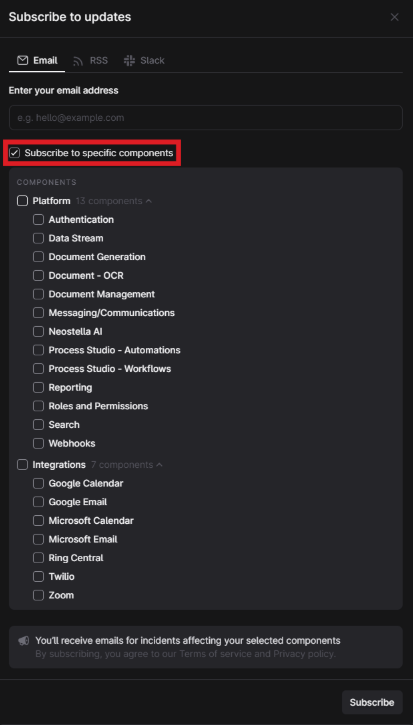Close the Subscribe to updates dialog
Viewport: 413px width, 725px height.
[x=395, y=17]
